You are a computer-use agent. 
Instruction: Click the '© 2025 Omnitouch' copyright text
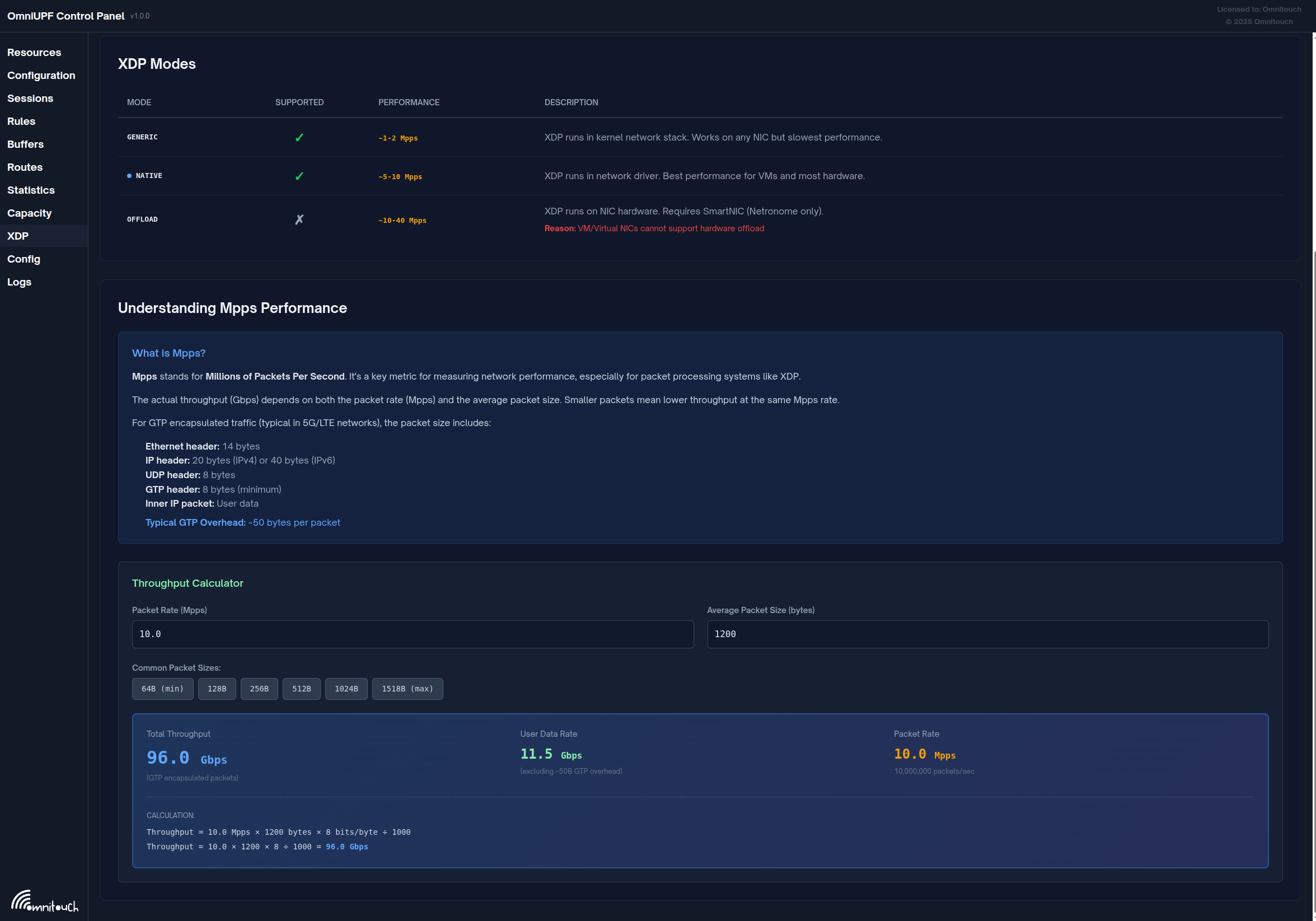point(1259,21)
